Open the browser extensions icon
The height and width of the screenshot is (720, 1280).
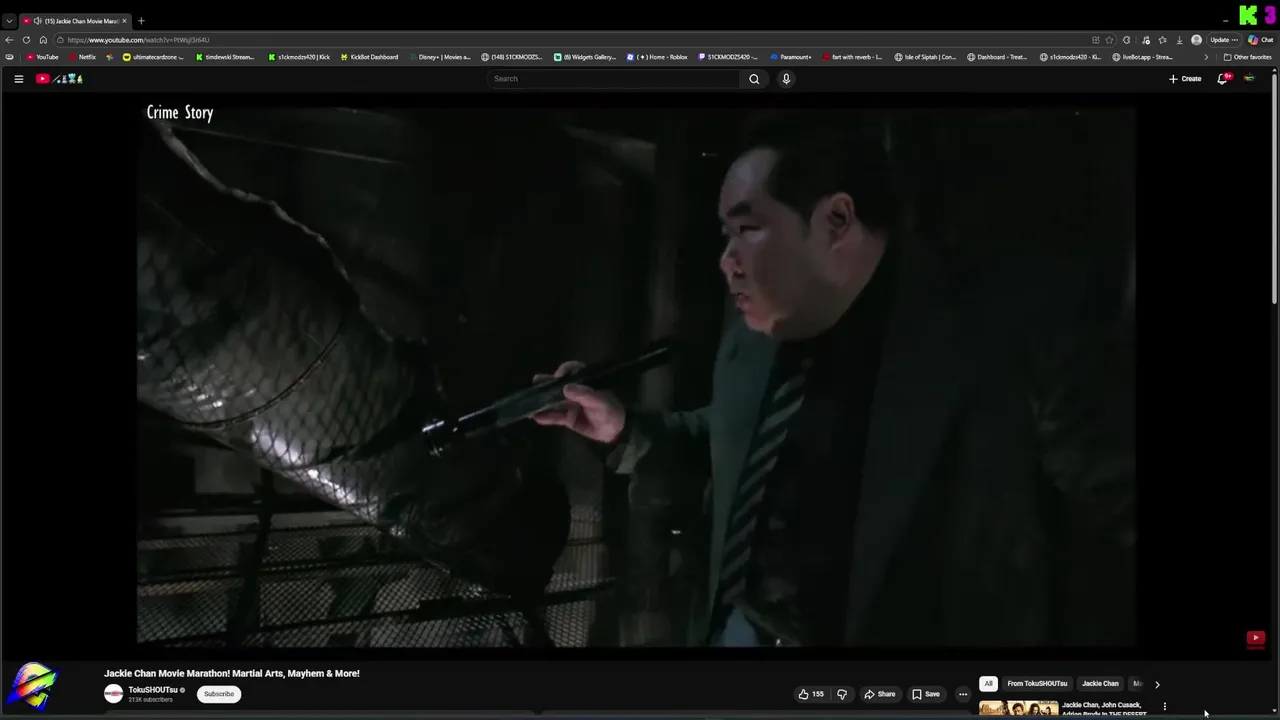click(1127, 40)
